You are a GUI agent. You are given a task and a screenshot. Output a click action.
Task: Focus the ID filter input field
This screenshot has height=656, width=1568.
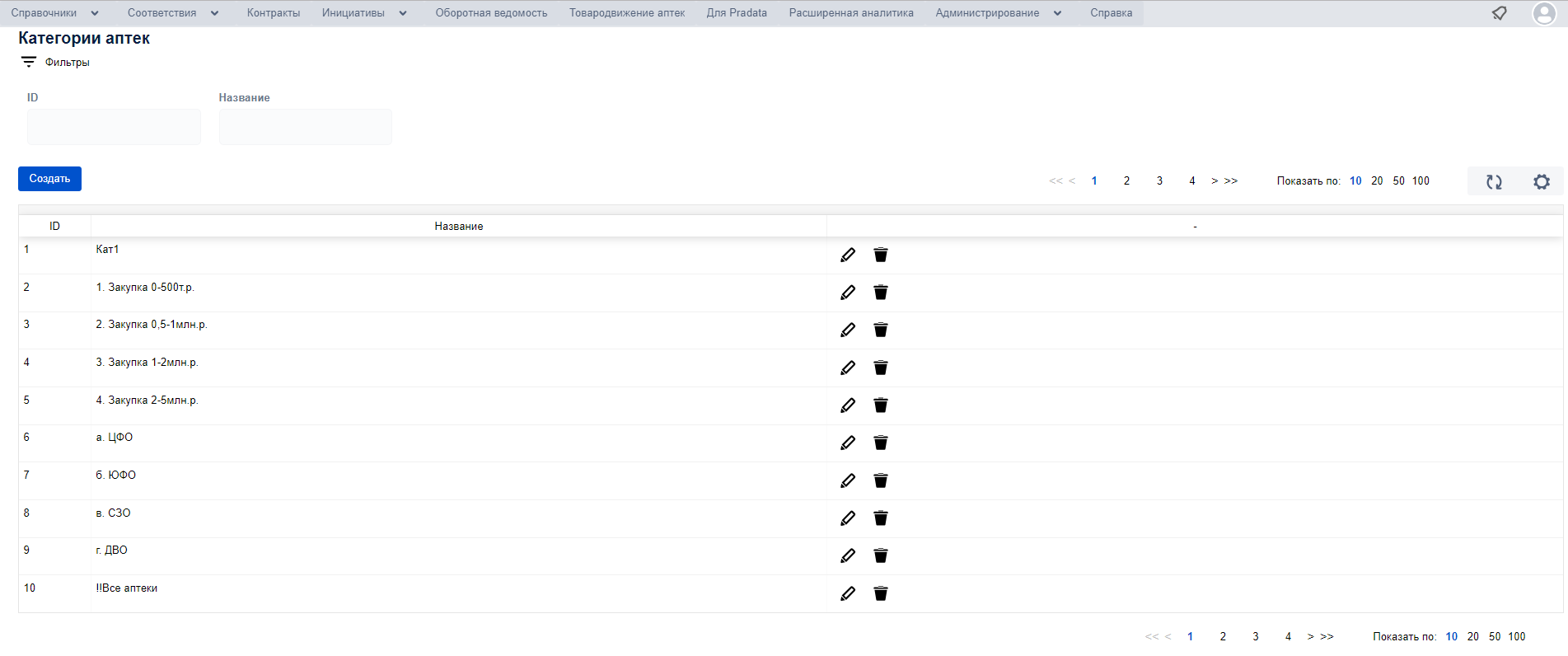(114, 127)
